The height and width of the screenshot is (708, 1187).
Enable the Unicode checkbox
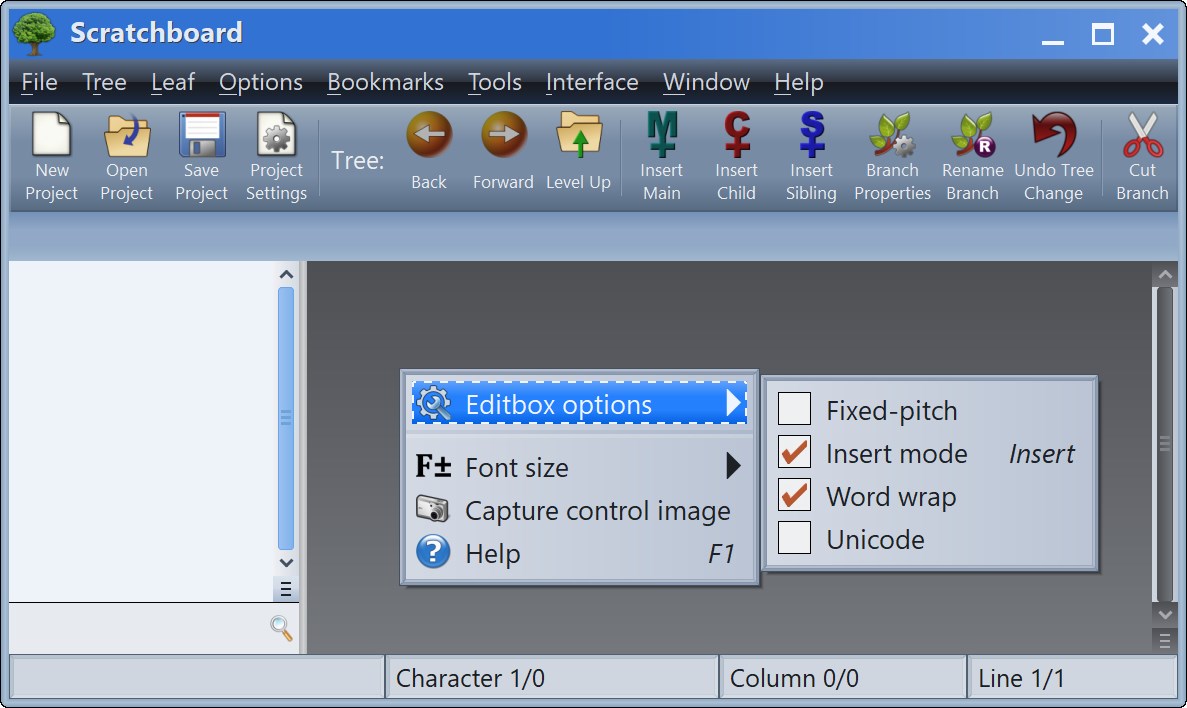click(x=794, y=538)
